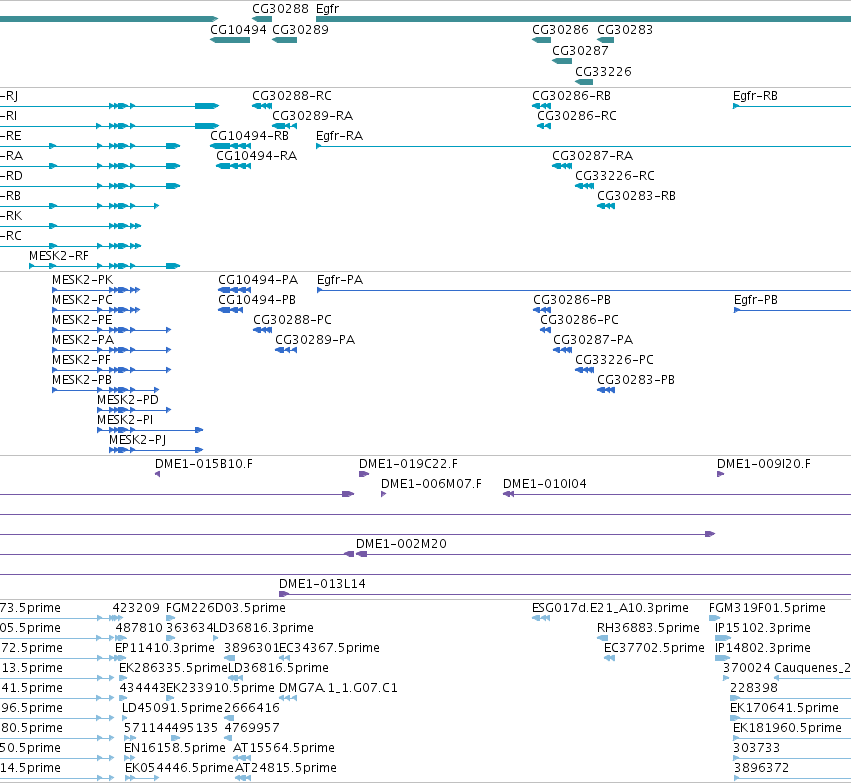Select EST EC37702.5prime
This screenshot has height=783, width=851.
654,648
